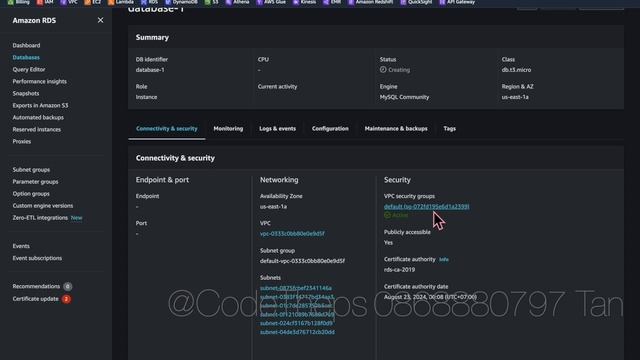Screen dimensions: 640x360
Task: Go to Custom engine versions
Action: coord(43,206)
